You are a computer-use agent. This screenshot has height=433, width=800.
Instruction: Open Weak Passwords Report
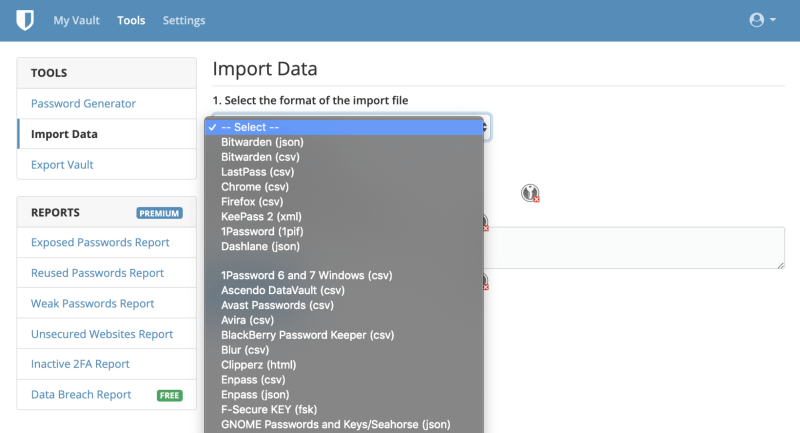(x=93, y=303)
